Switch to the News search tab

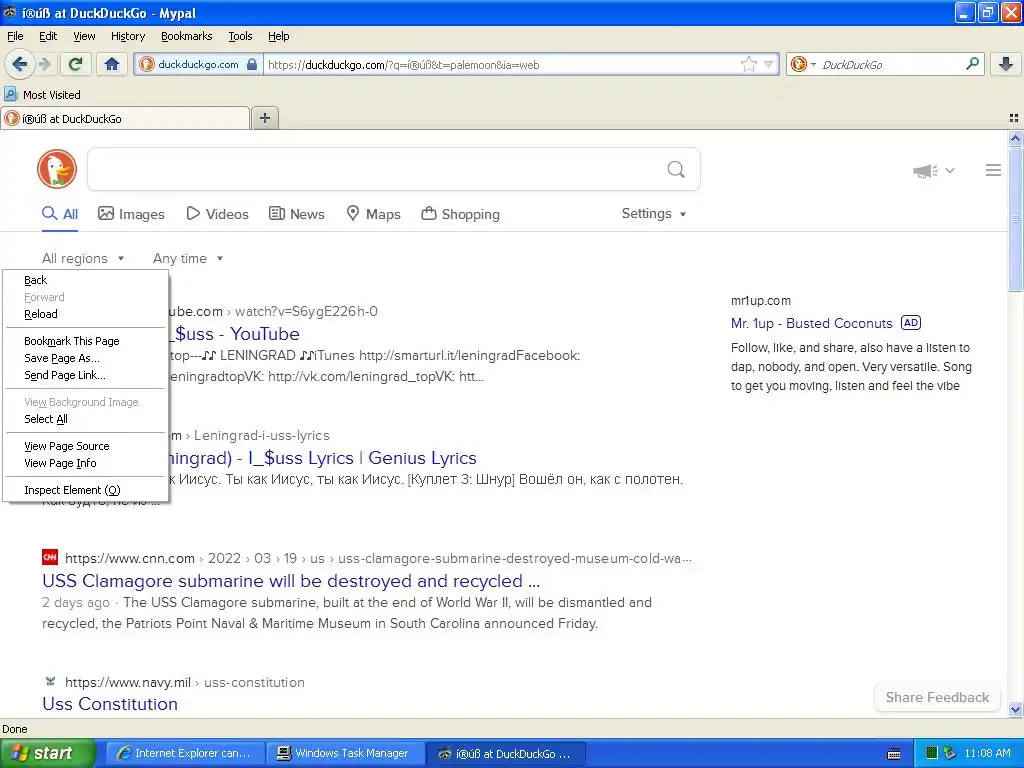(297, 214)
